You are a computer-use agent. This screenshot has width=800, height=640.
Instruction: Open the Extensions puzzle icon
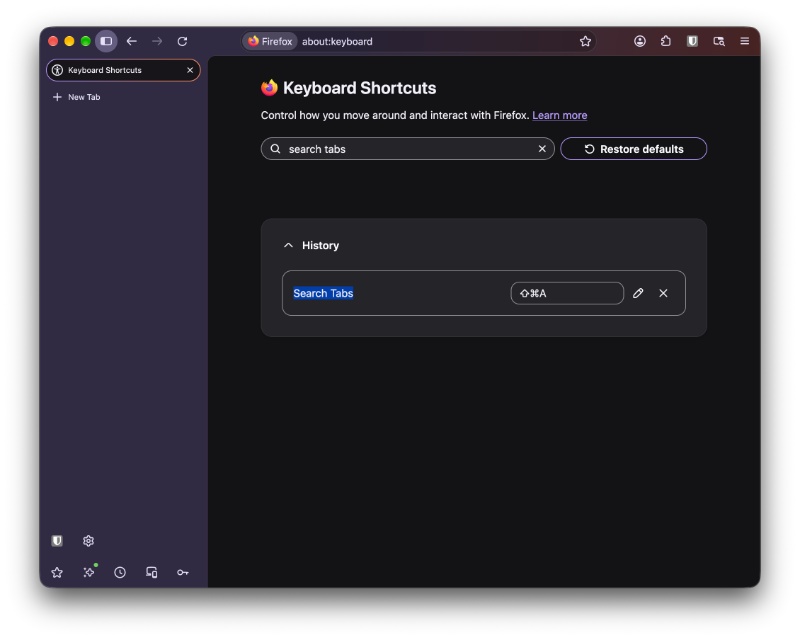coord(666,41)
